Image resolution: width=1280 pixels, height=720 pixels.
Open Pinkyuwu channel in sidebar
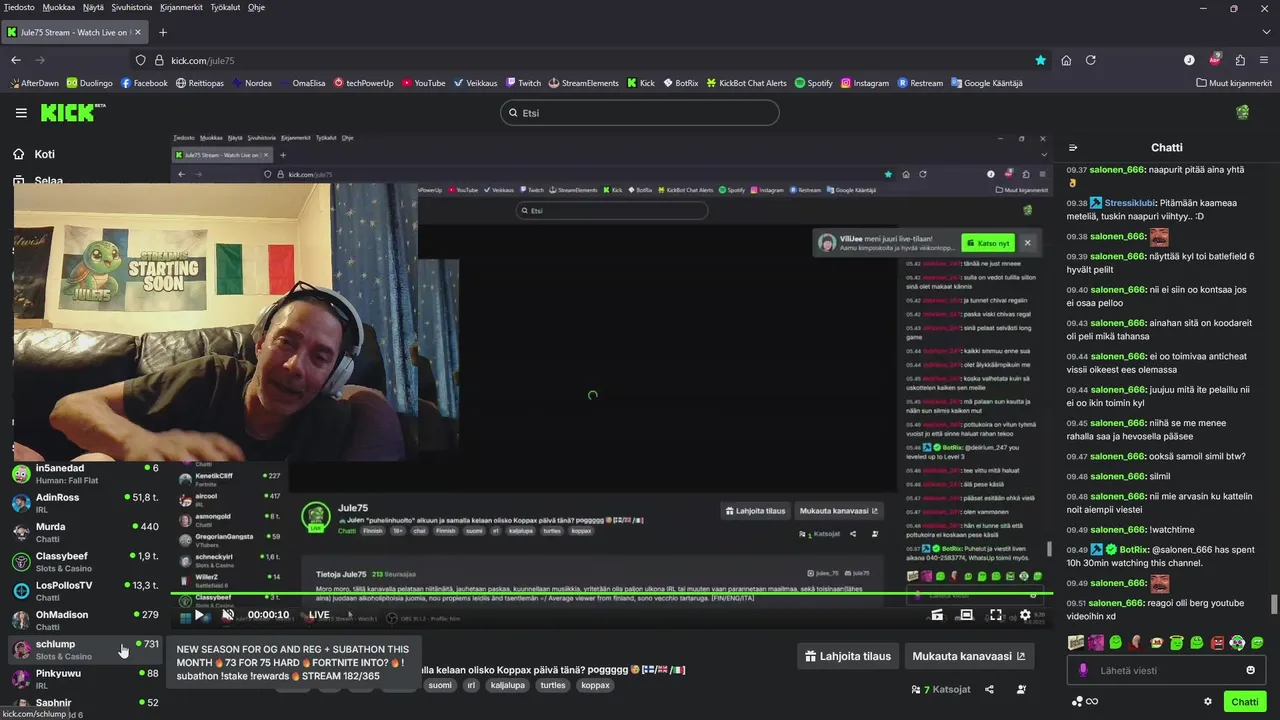click(85, 678)
